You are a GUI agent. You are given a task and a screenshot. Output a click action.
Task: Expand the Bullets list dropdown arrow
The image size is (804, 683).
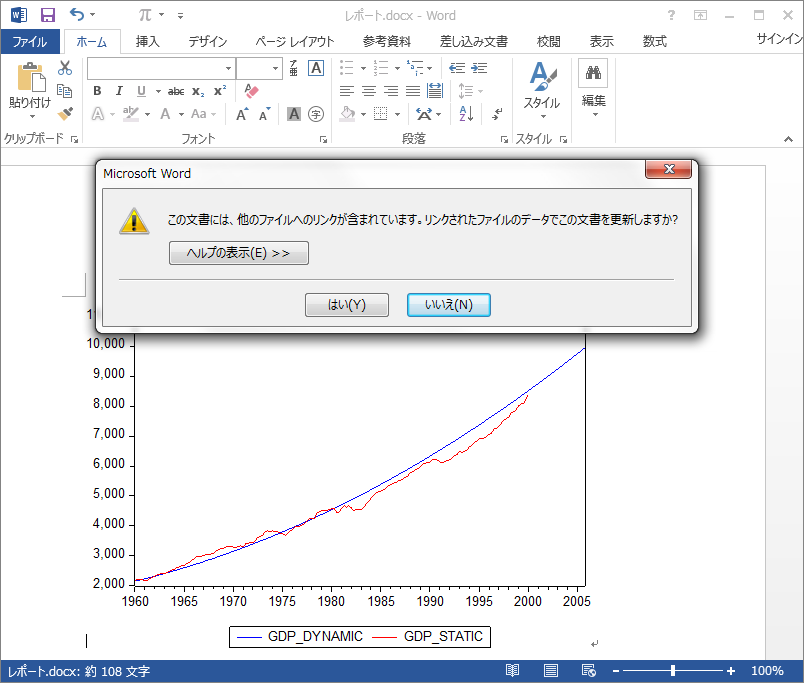coord(363,68)
